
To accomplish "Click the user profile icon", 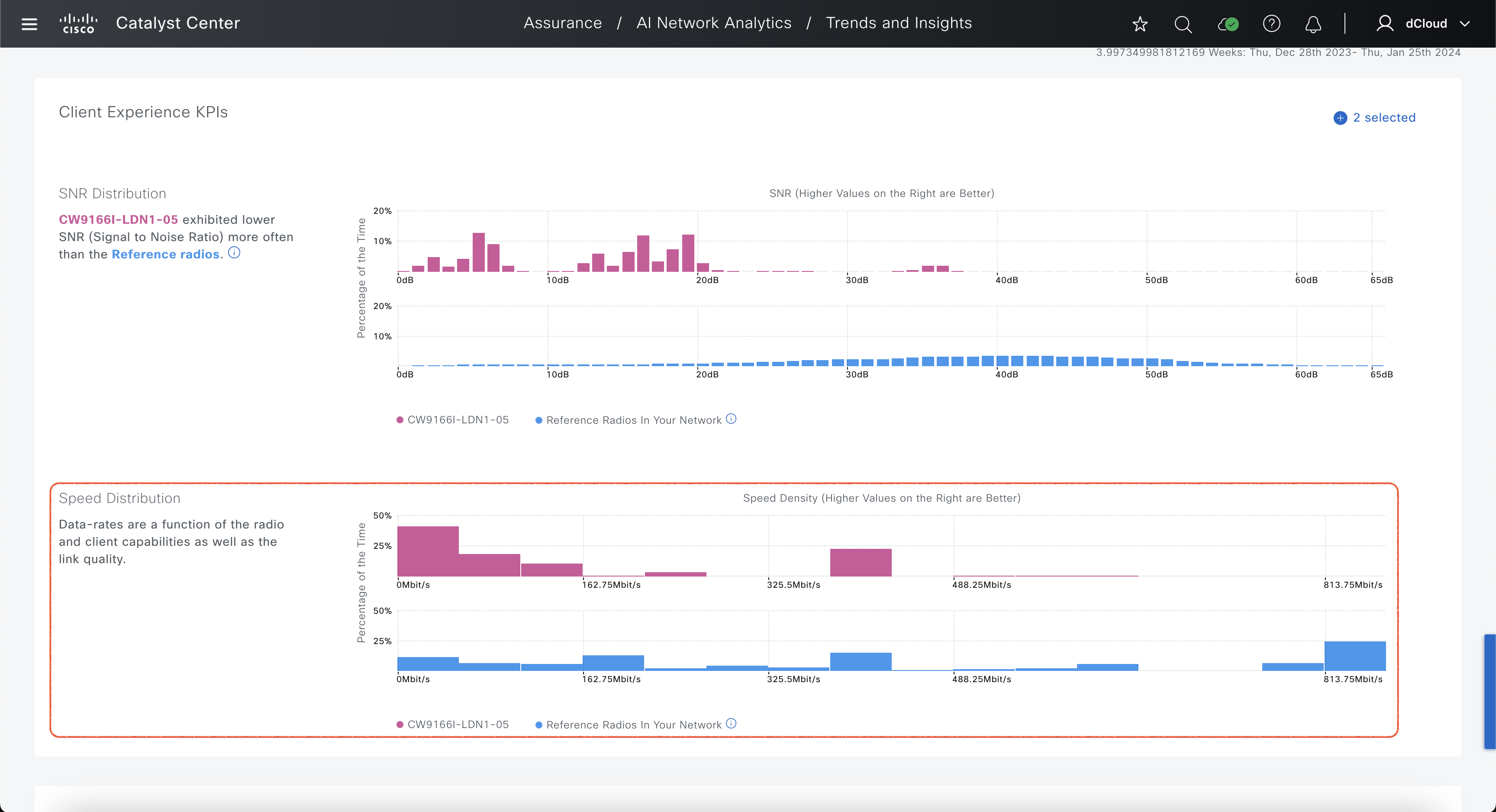I will pyautogui.click(x=1384, y=23).
